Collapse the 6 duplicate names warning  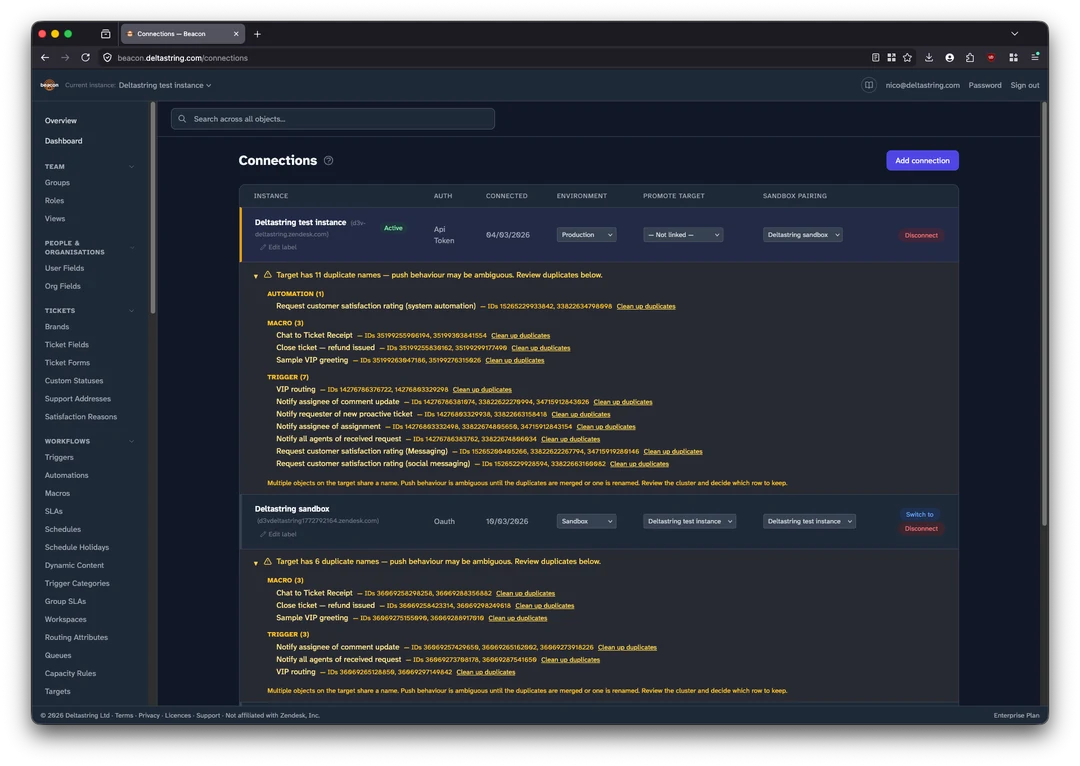tap(256, 562)
